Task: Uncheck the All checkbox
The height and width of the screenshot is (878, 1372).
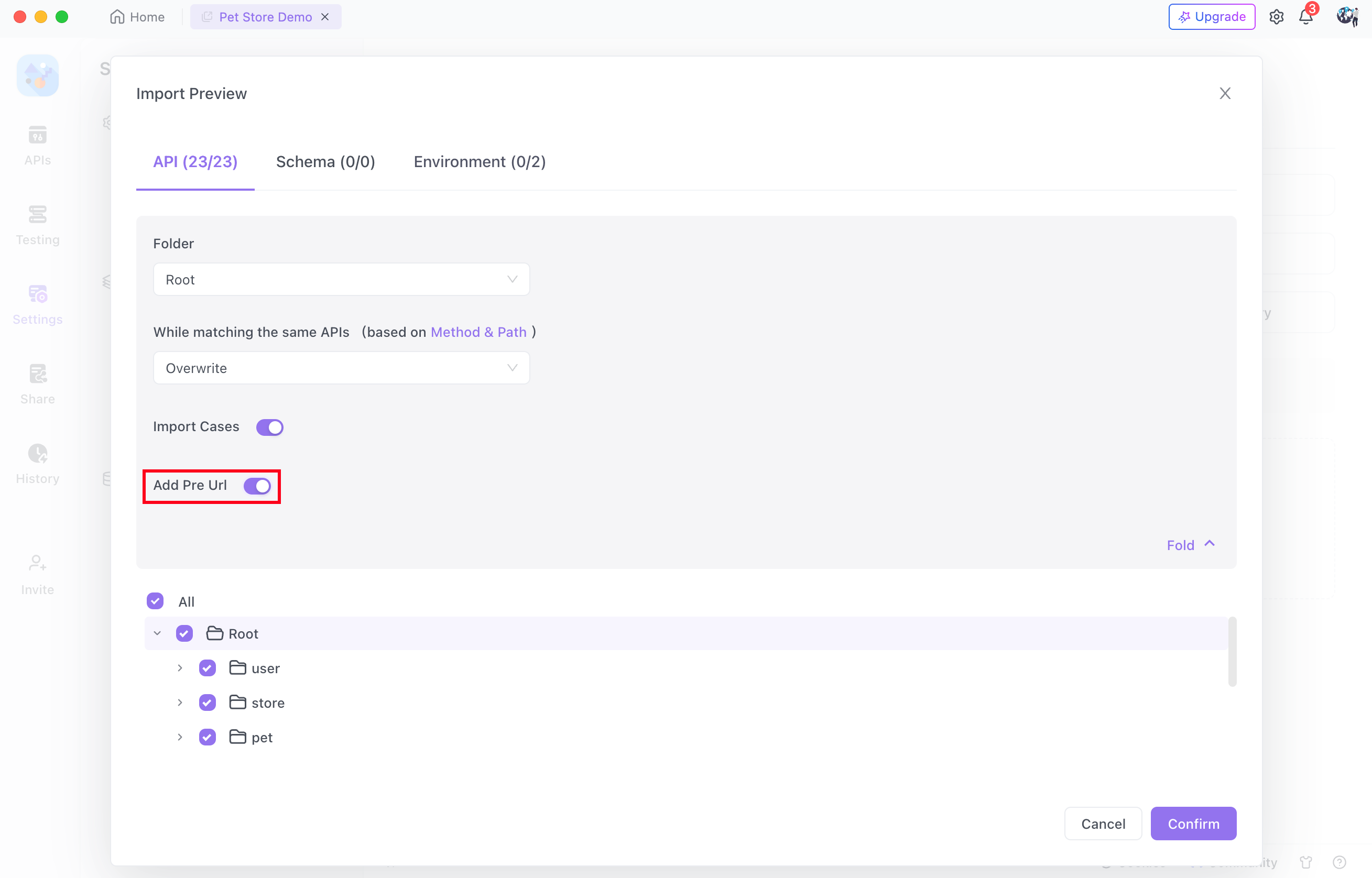Action: tap(155, 601)
